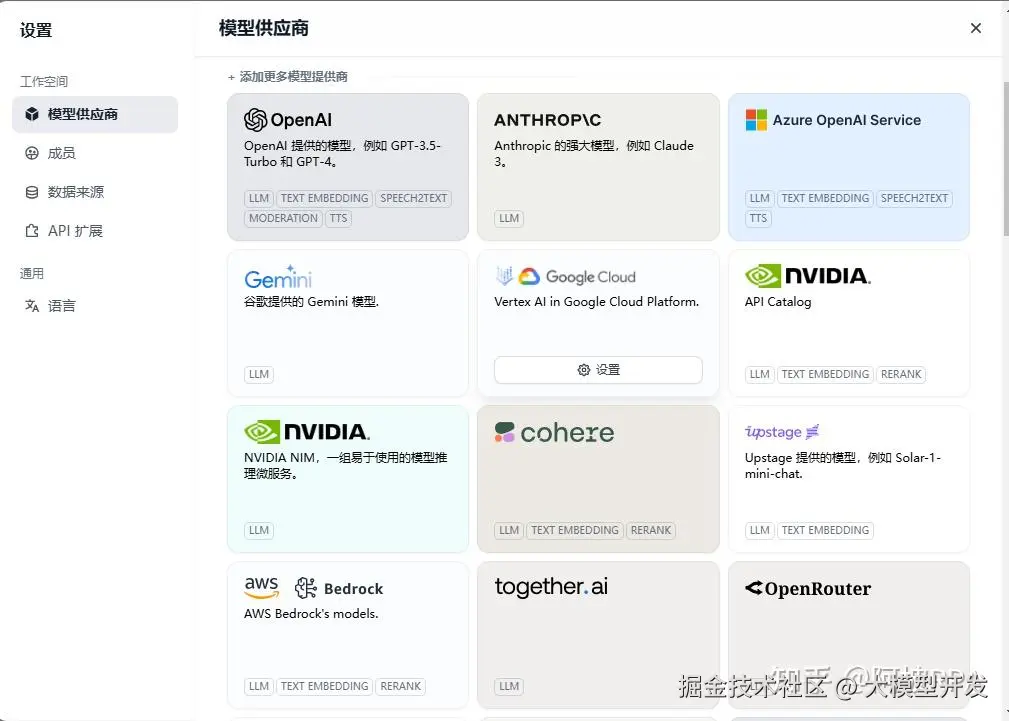The image size is (1009, 721).
Task: Click 'AWS Bedrock's models.' description
Action: point(311,613)
